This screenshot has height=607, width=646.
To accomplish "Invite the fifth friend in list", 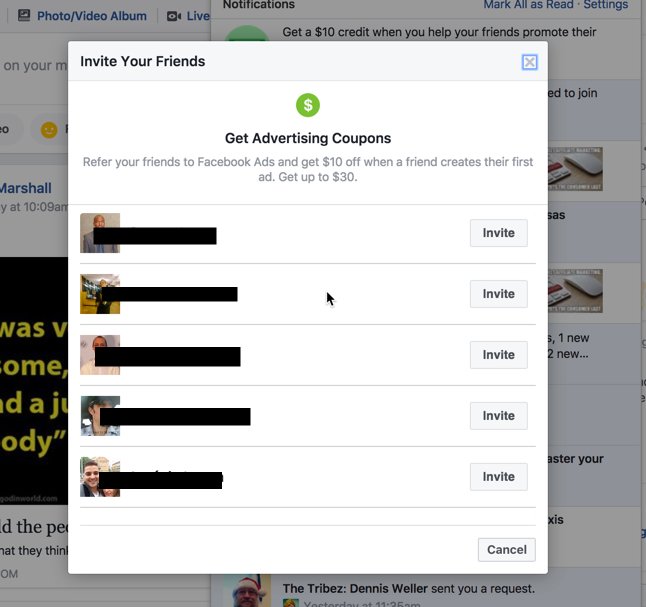I will (x=499, y=477).
